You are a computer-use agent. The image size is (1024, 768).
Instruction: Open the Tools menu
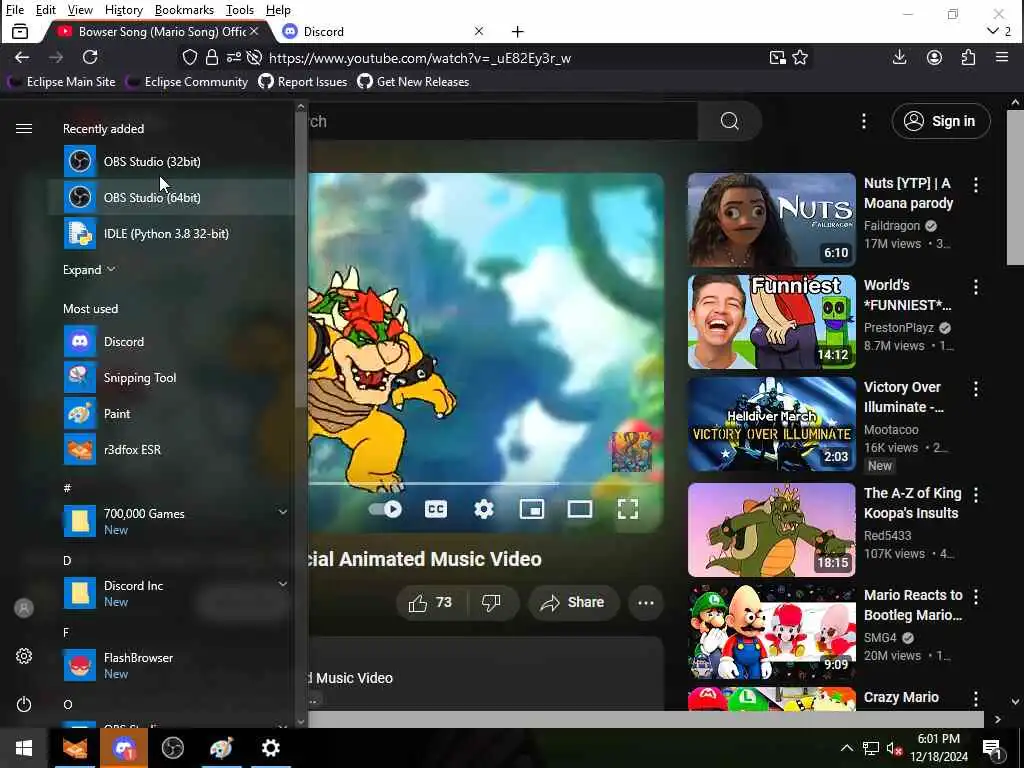coord(240,10)
